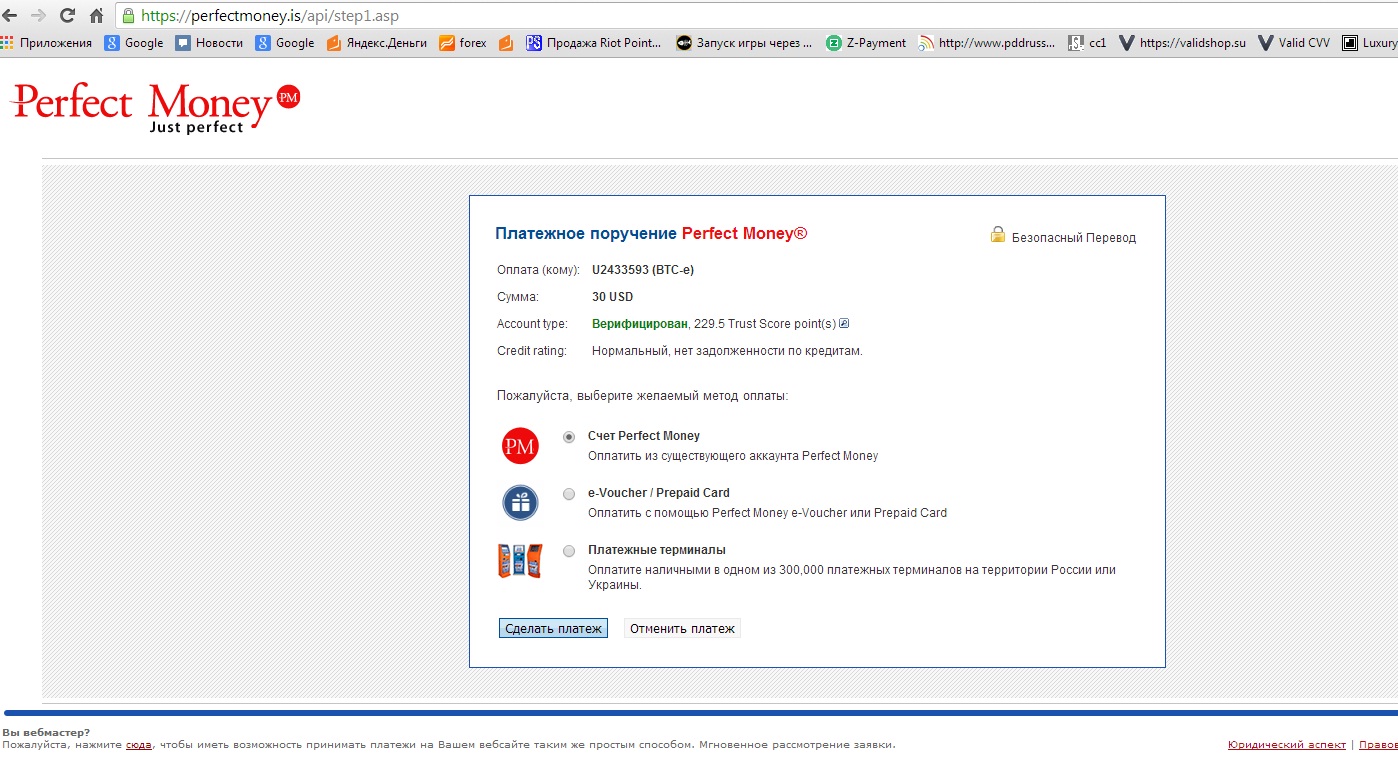Click the Отменить платеж button
Screen dimensions: 1398x761
[x=682, y=628]
